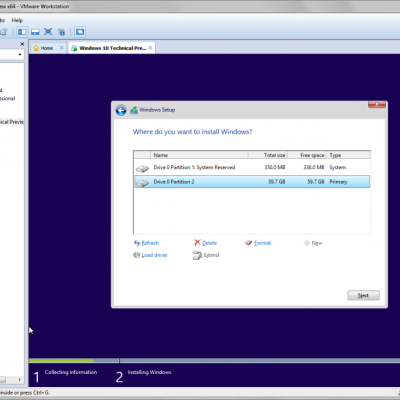Click the red X Delete icon
400x400 pixels.
pyautogui.click(x=197, y=243)
